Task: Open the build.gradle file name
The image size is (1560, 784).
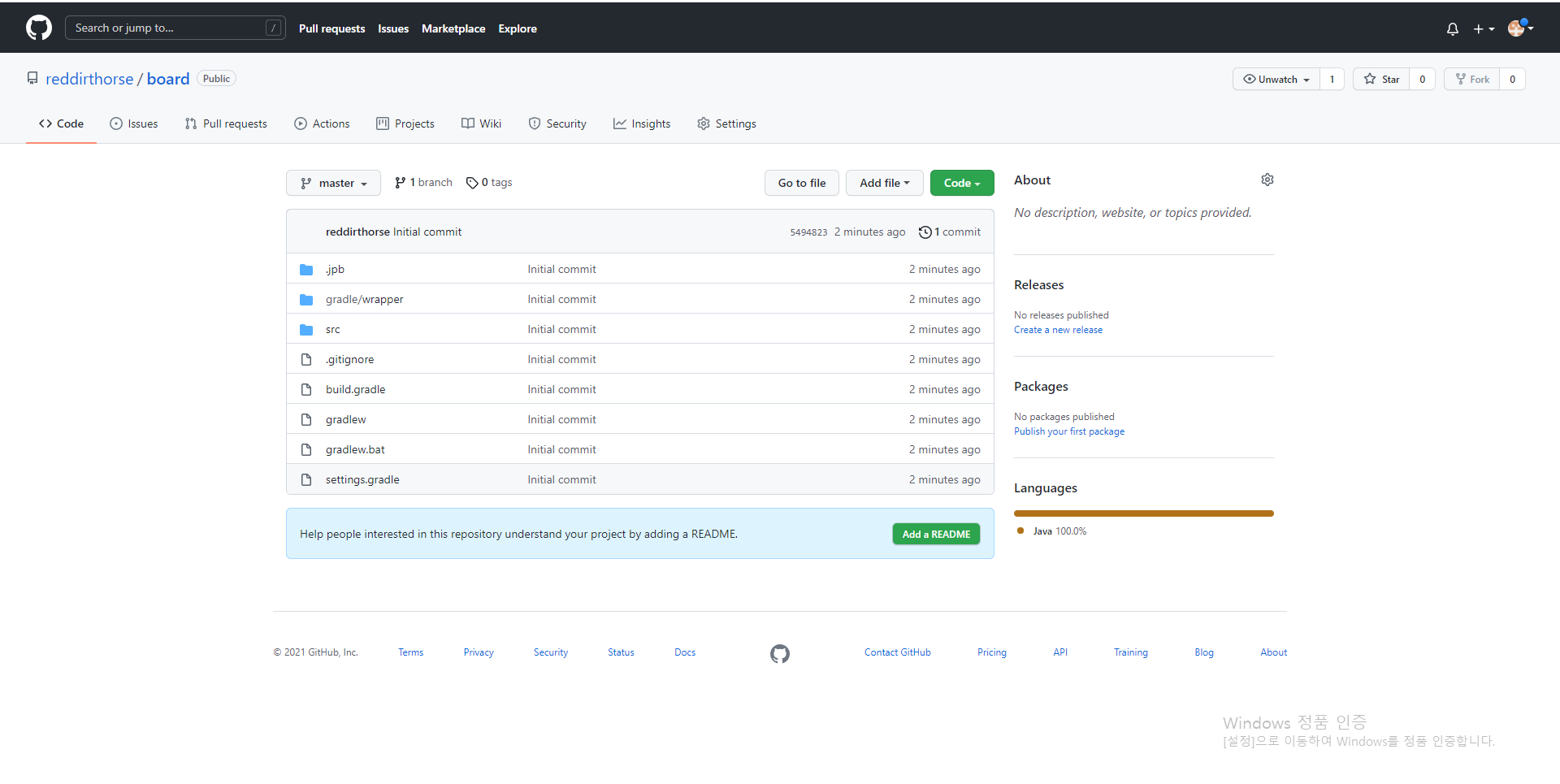Action: (355, 390)
